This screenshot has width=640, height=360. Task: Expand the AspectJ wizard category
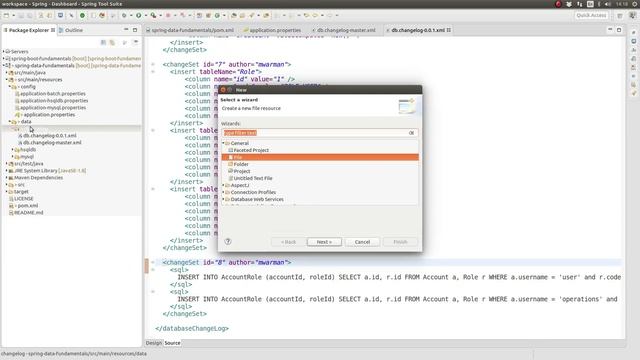point(224,185)
